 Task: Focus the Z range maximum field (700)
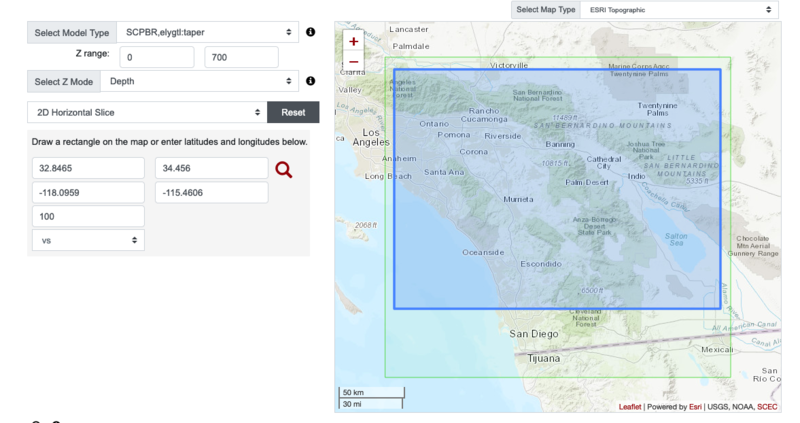(x=241, y=57)
